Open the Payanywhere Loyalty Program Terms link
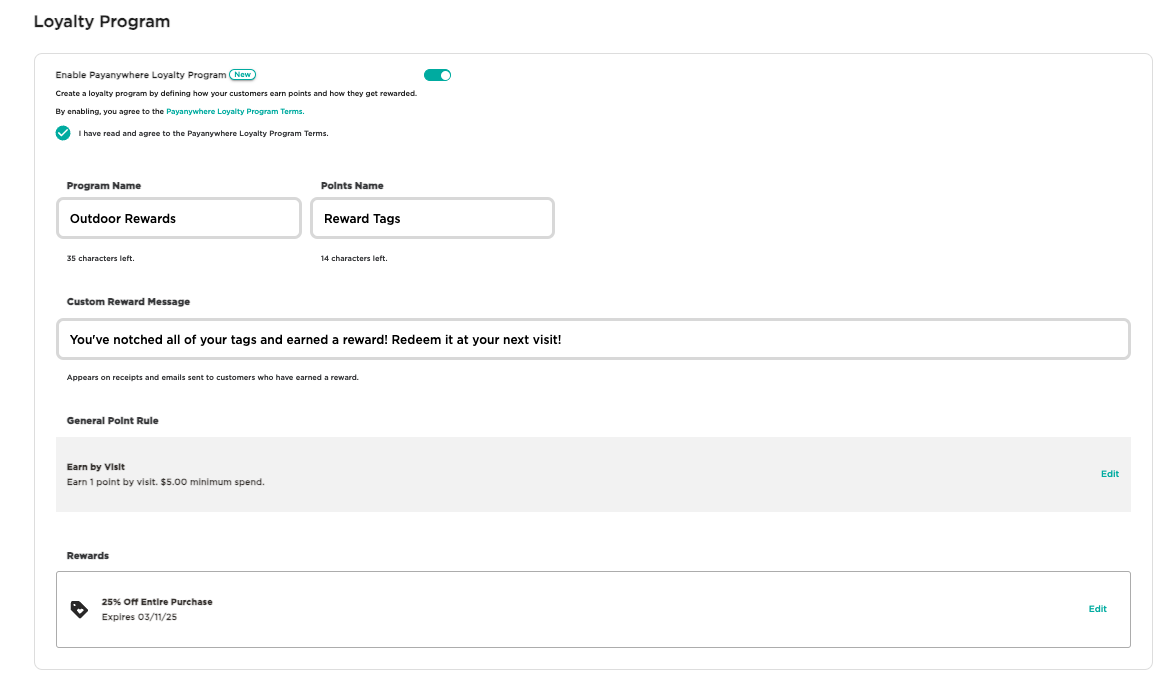 point(234,111)
